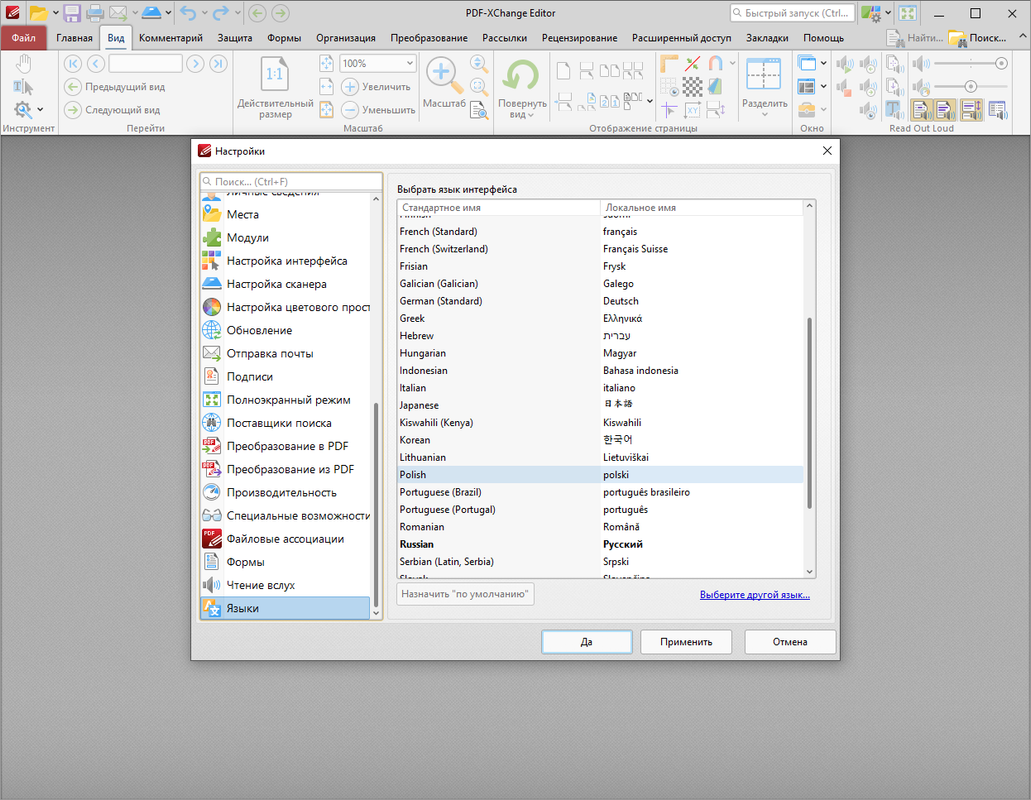Screen dimensions: 1031x800
Task: Click the Разделить split window icon
Action: coord(763,74)
